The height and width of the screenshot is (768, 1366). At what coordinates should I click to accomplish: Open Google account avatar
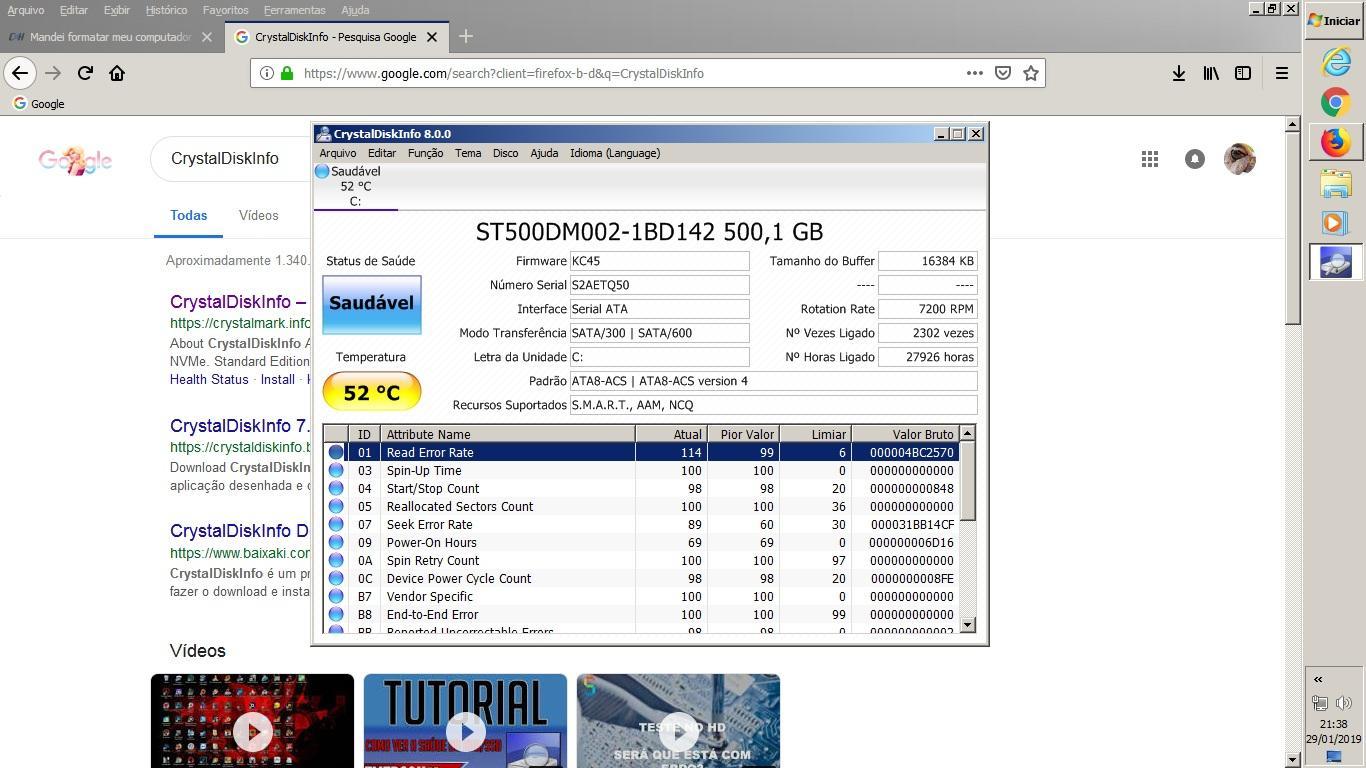[1240, 159]
